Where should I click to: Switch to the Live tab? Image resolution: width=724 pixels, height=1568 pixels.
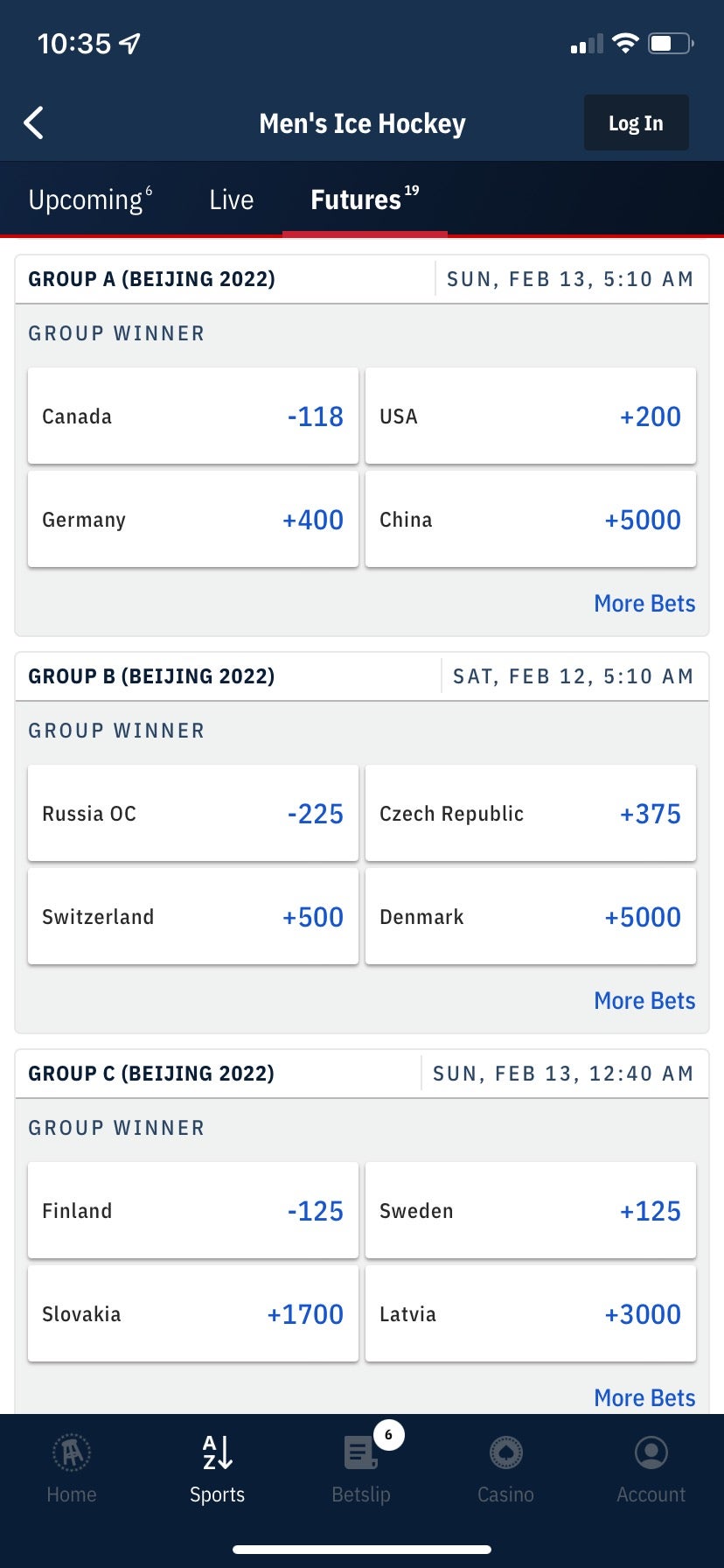pyautogui.click(x=231, y=199)
